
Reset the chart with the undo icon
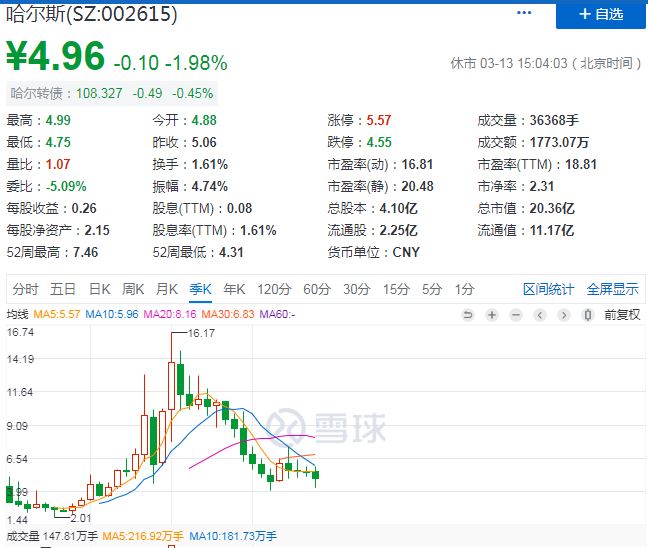point(468,315)
